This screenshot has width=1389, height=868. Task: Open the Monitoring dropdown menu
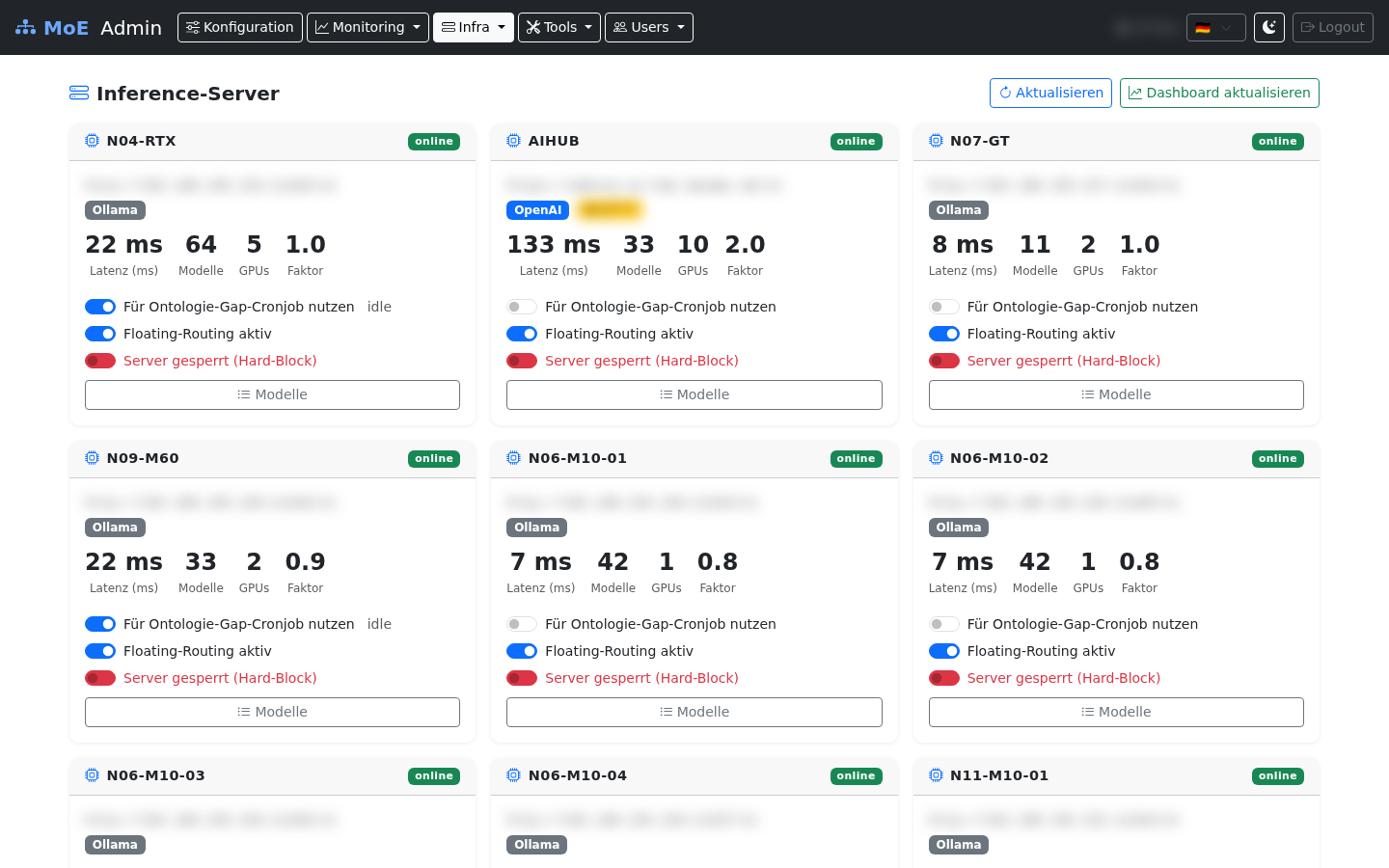(x=368, y=27)
